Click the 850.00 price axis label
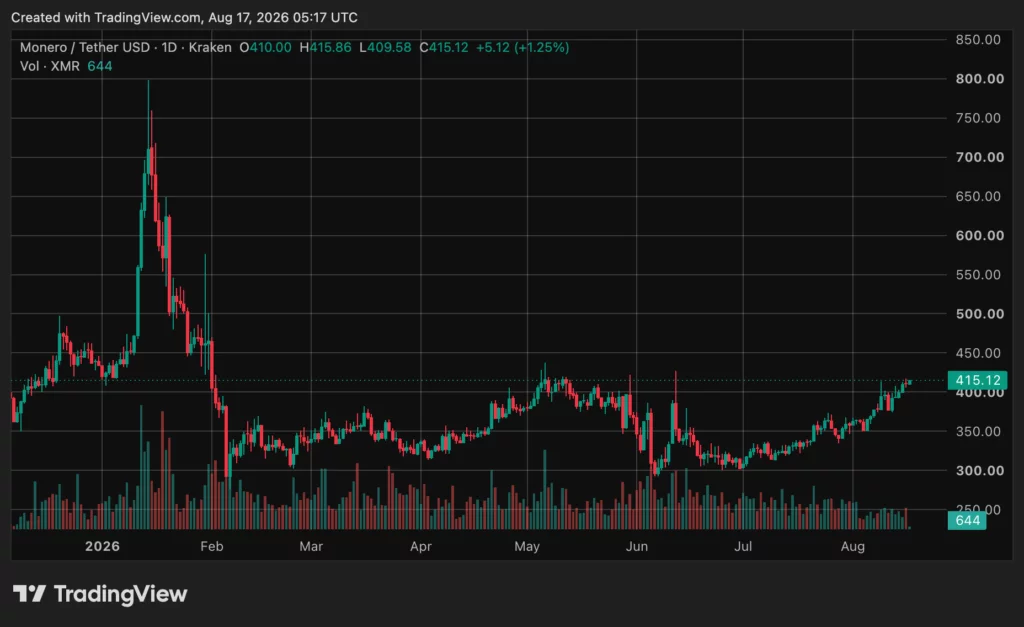 (978, 40)
